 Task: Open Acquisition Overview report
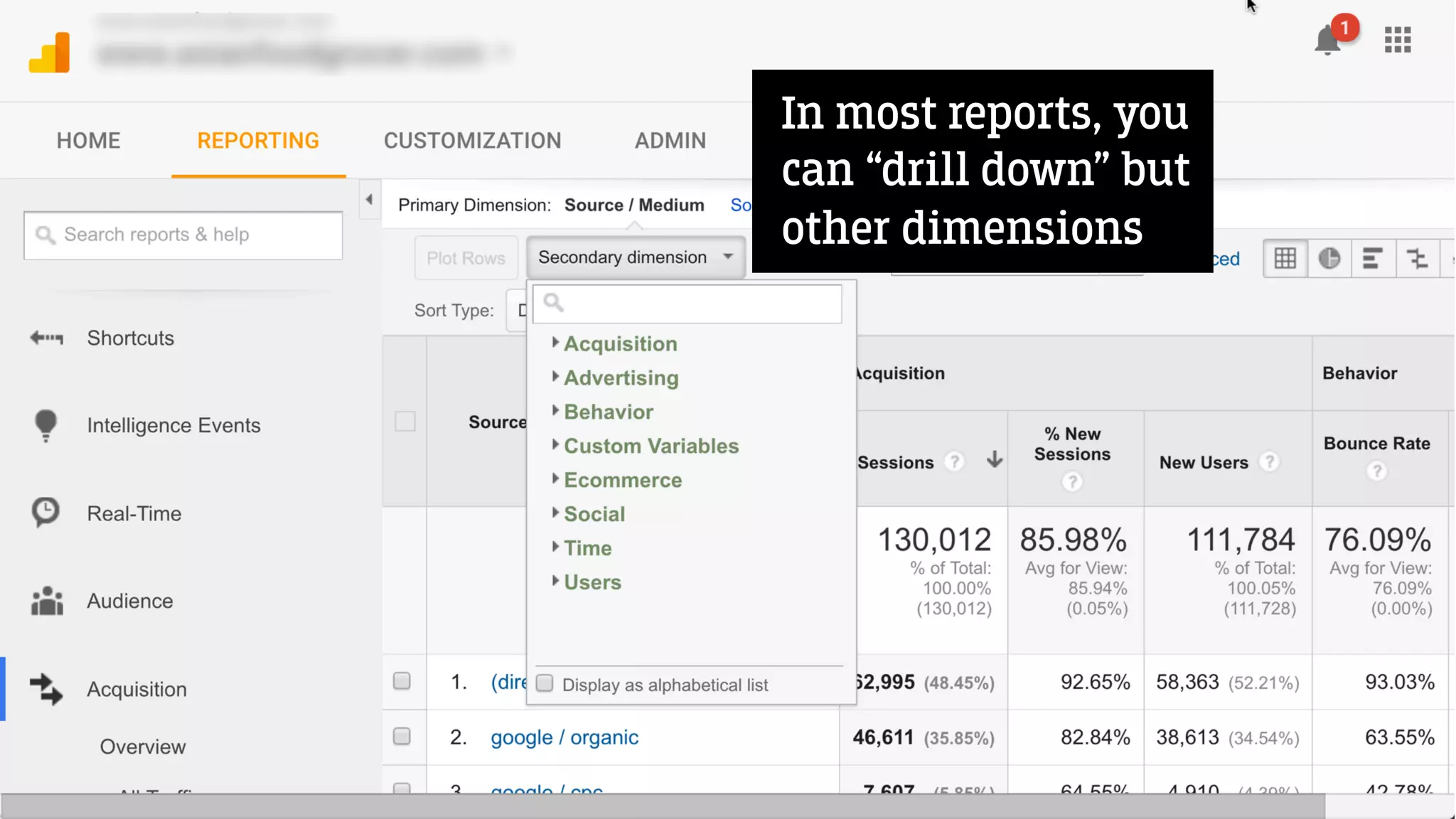tap(143, 746)
